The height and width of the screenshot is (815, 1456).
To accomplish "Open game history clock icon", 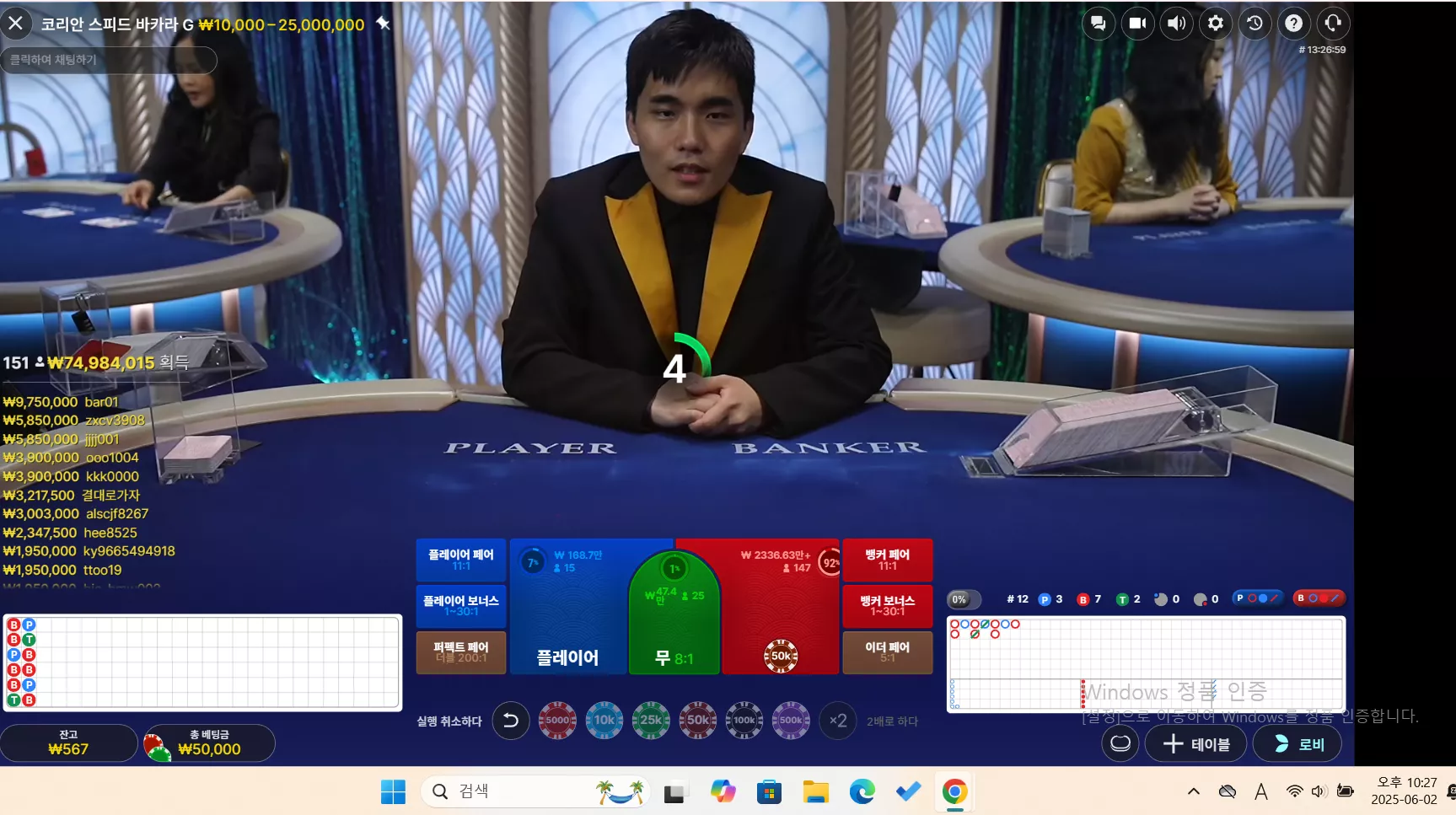I will coord(1255,24).
